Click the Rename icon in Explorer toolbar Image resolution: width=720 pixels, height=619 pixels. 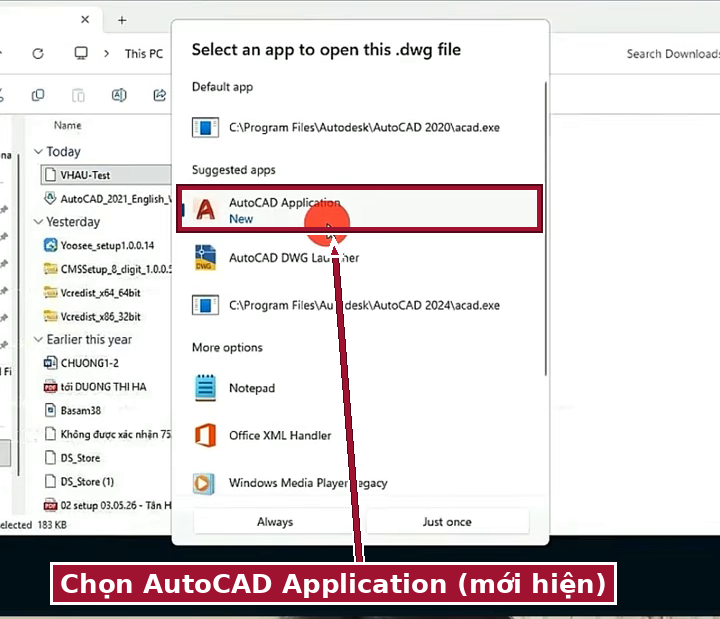pyautogui.click(x=119, y=95)
